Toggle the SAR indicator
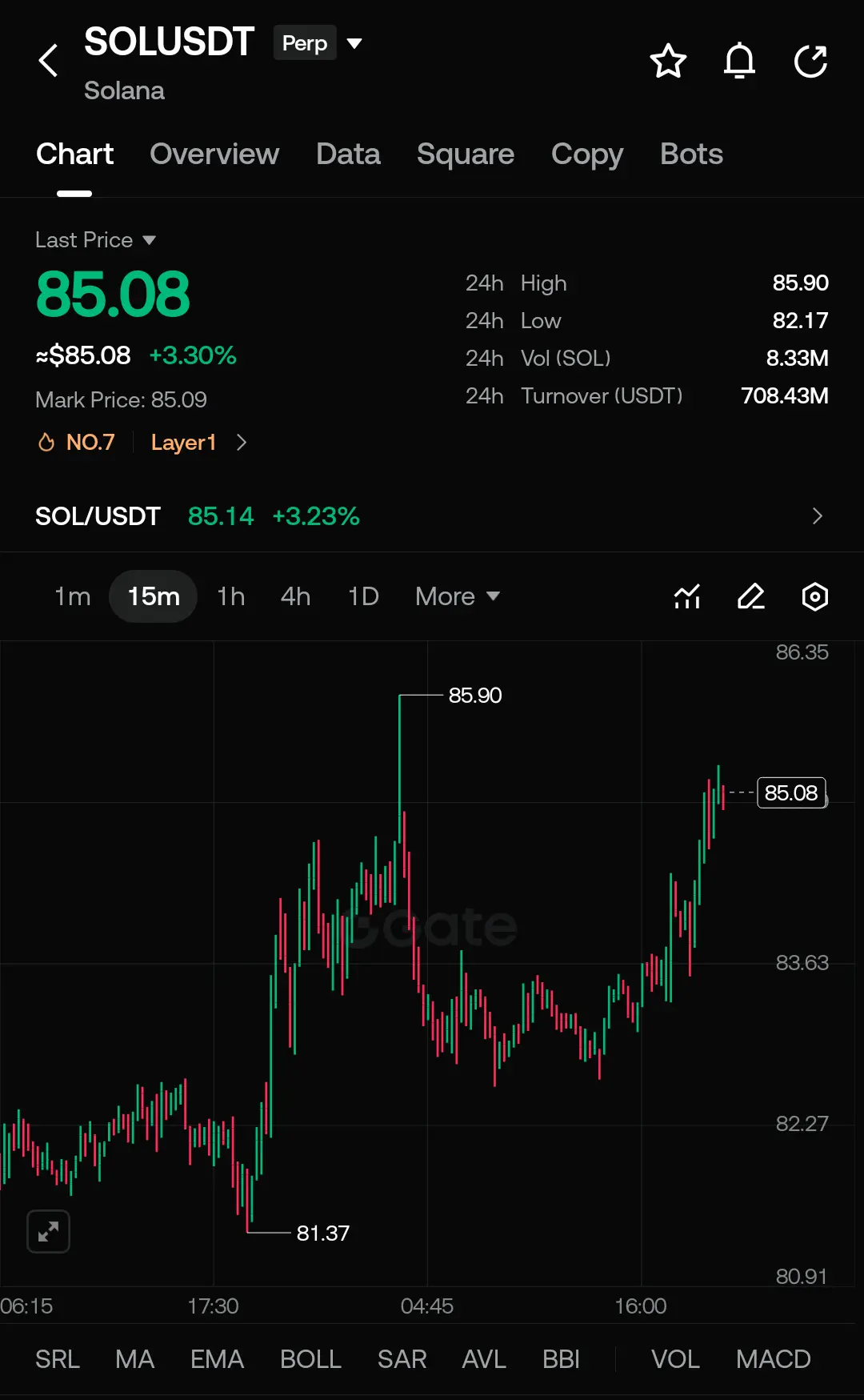864x1400 pixels. coord(402,1359)
